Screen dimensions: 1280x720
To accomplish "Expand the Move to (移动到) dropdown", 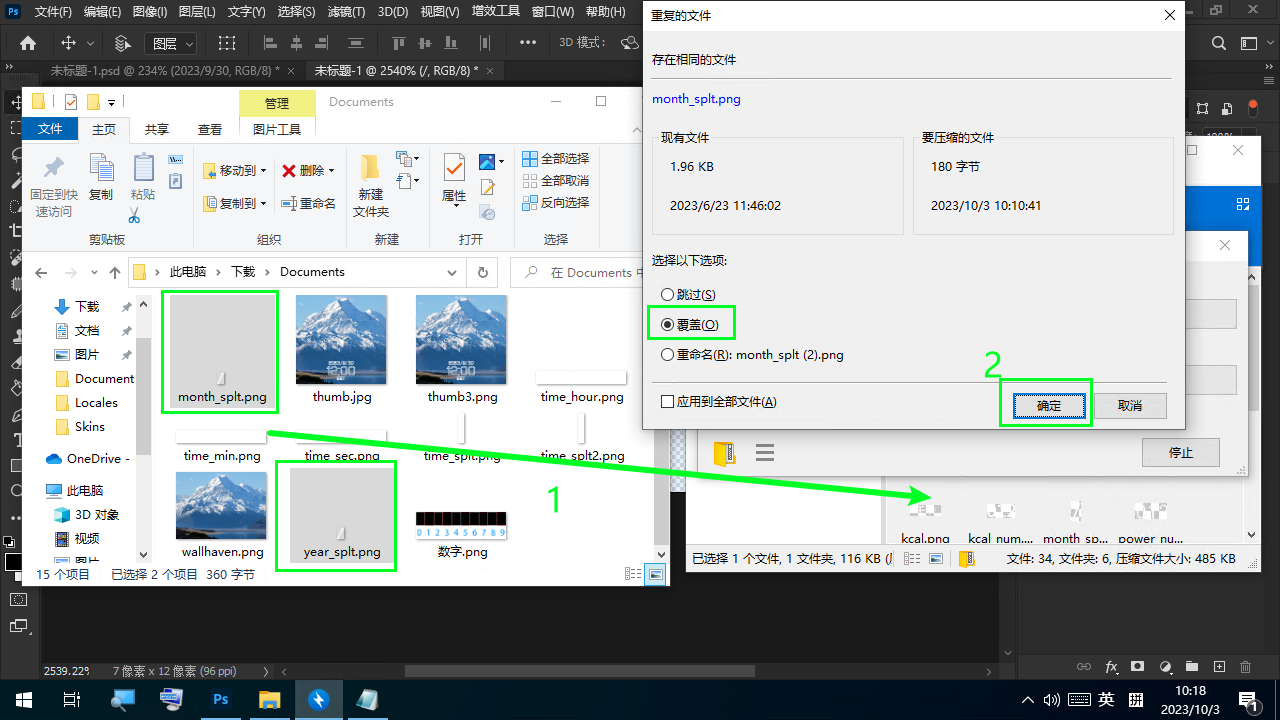I will [263, 171].
